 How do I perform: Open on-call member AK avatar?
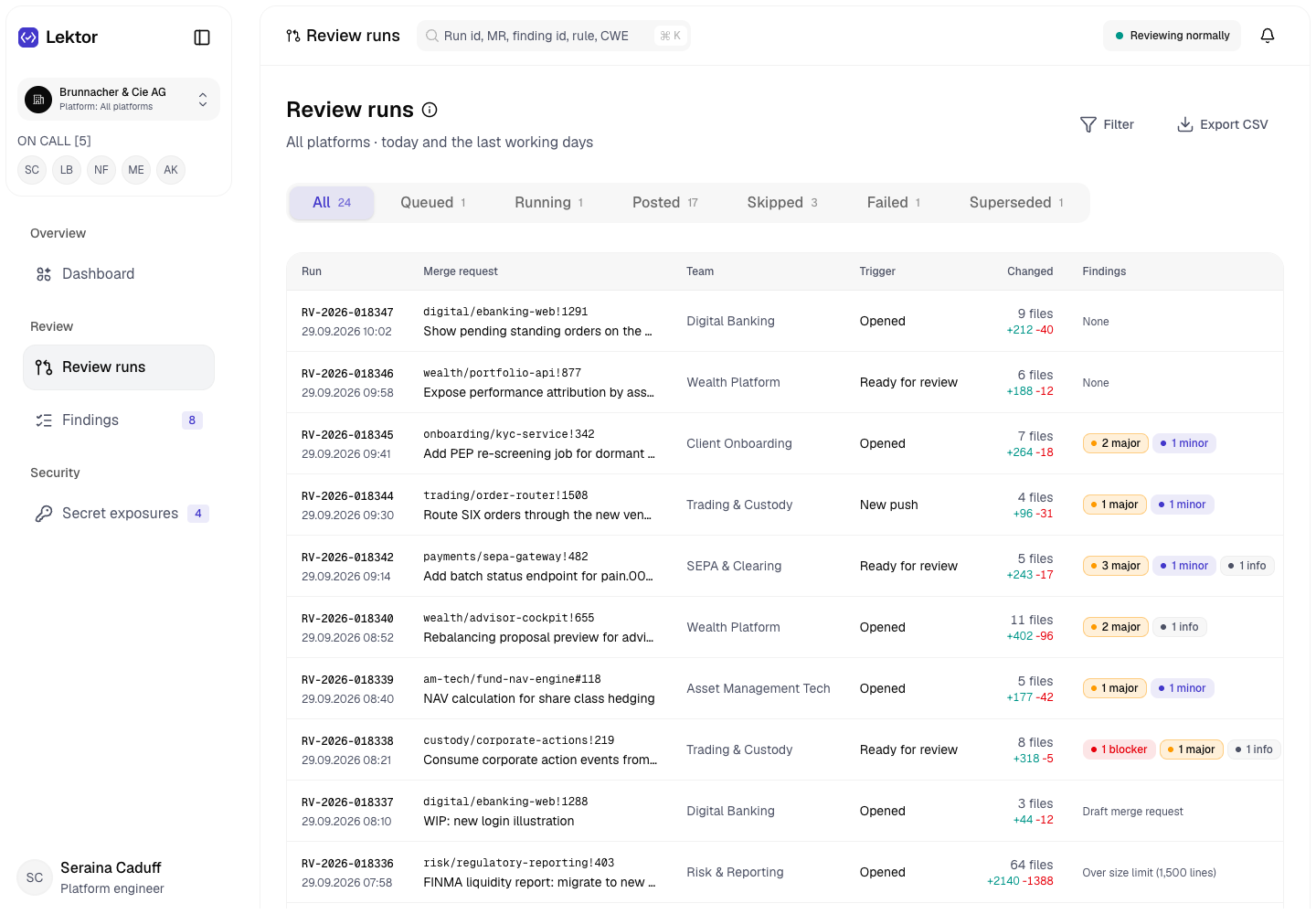(x=171, y=170)
